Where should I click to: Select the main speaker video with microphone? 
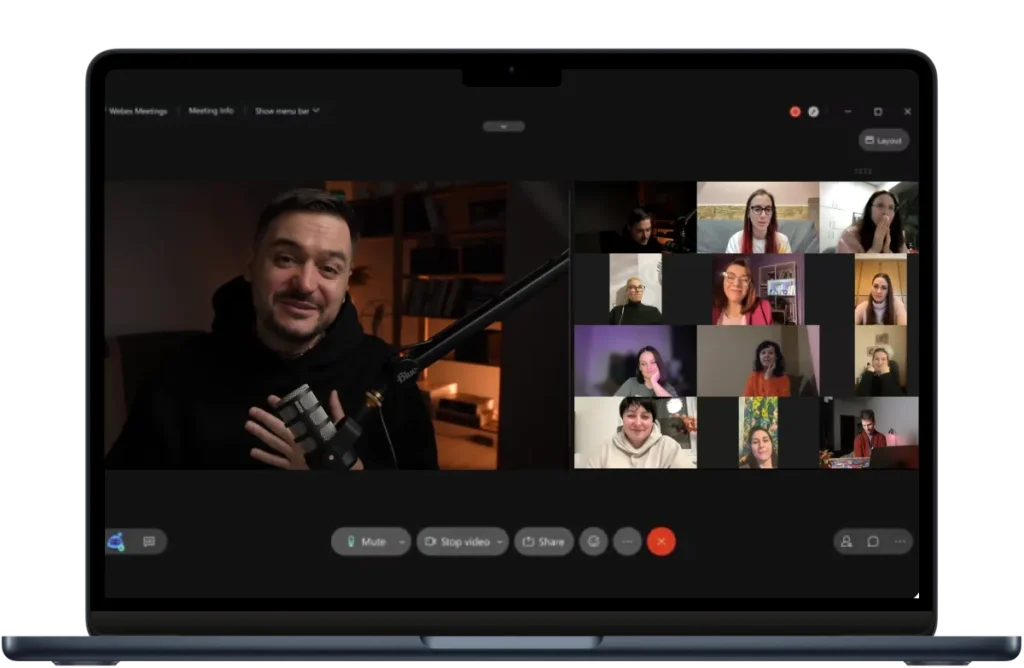click(336, 325)
